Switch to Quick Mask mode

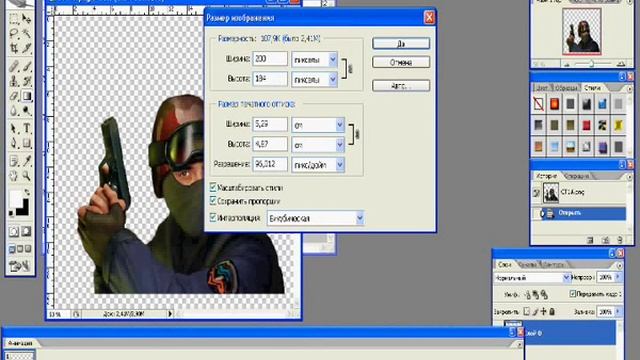coord(27,231)
